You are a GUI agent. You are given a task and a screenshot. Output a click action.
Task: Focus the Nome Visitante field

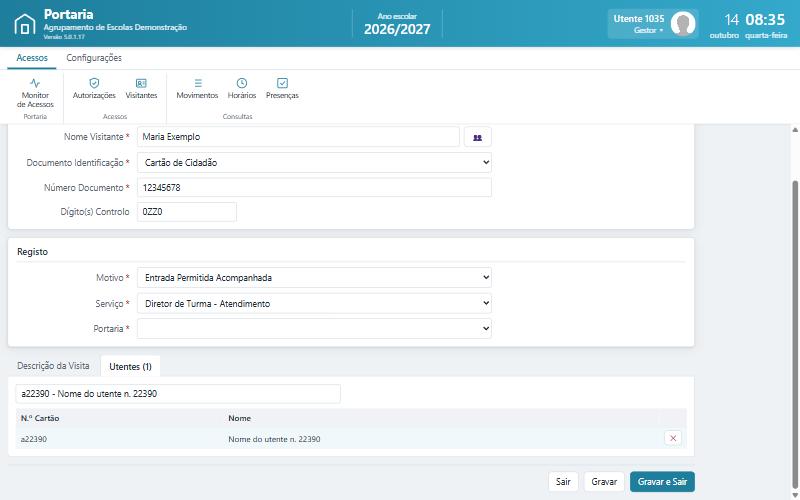tap(298, 137)
